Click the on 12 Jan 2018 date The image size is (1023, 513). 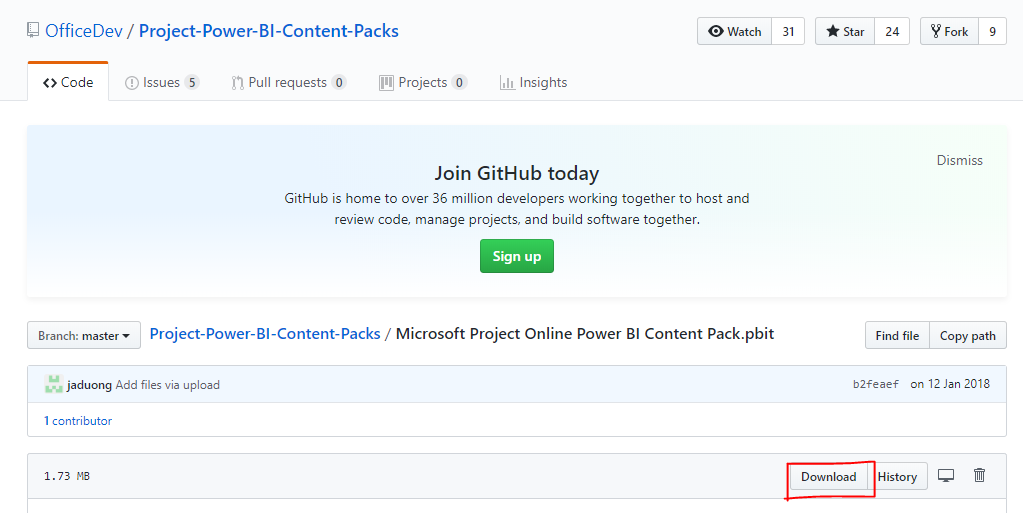[950, 384]
